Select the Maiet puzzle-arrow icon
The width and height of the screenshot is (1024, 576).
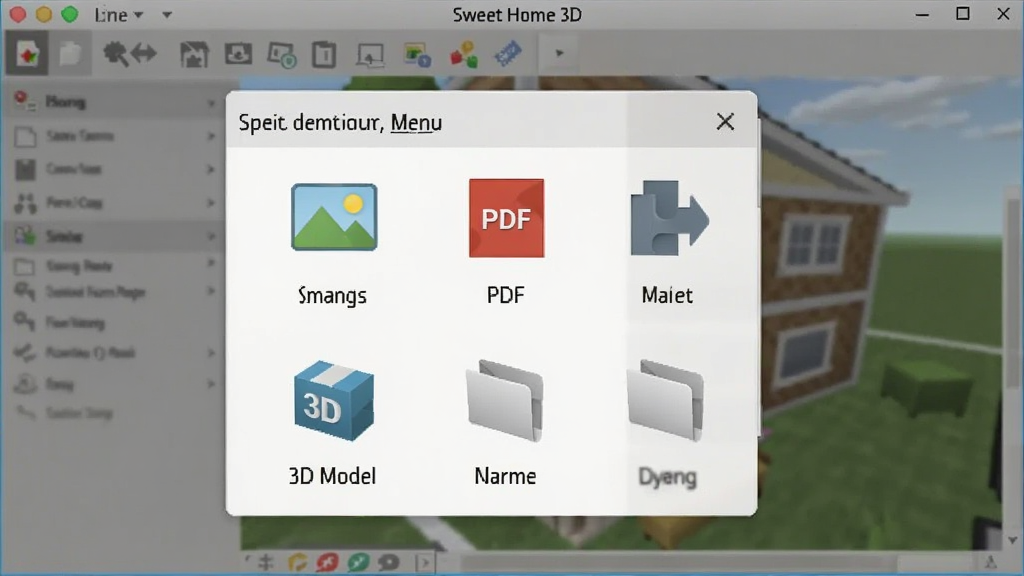[669, 218]
